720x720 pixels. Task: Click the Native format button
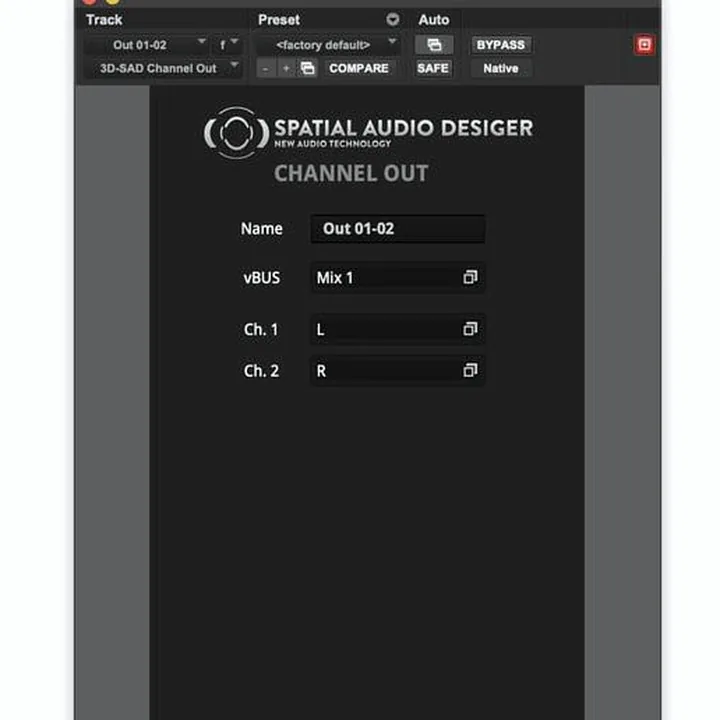(501, 68)
